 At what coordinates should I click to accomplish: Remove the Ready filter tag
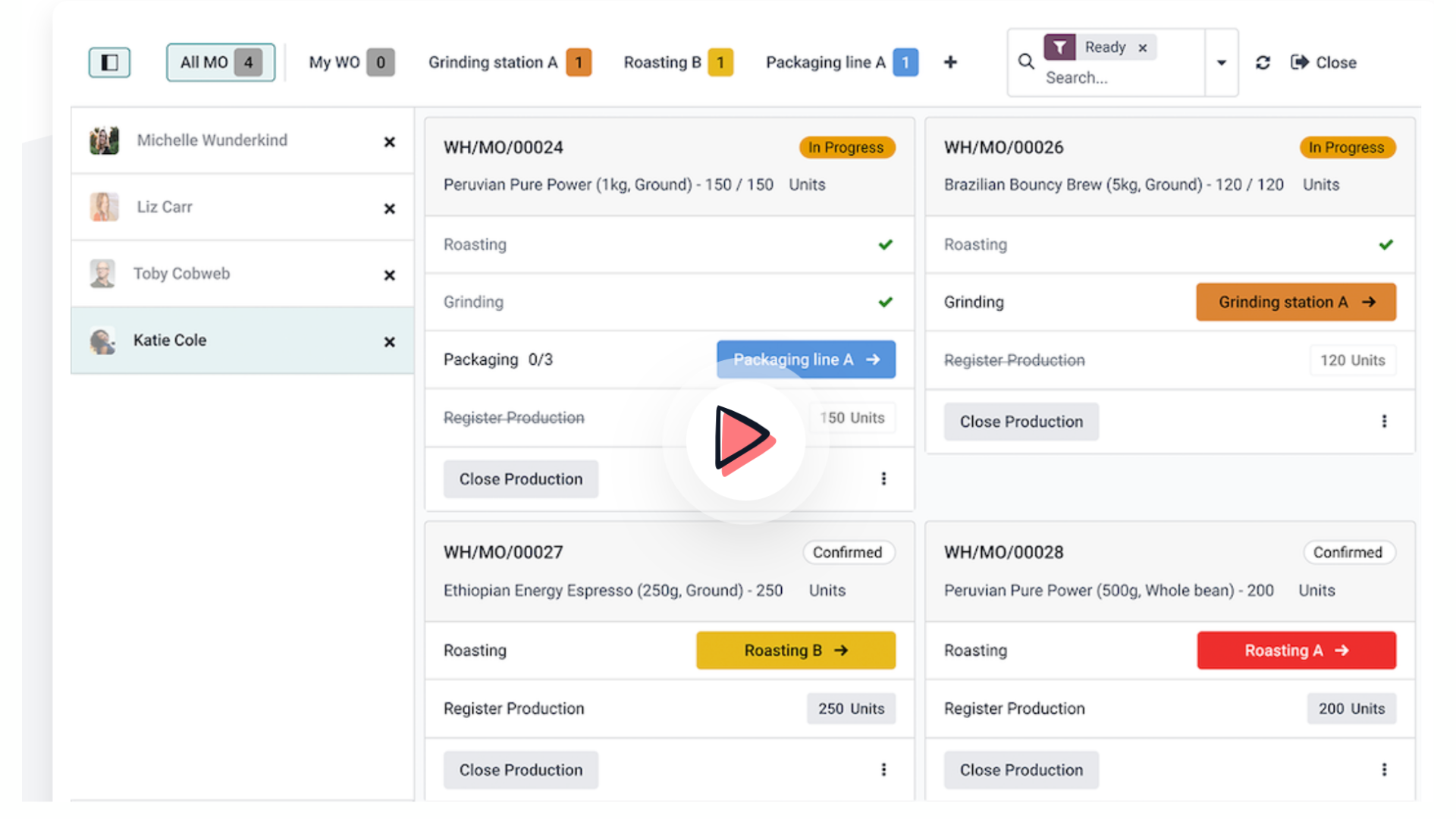click(1142, 48)
